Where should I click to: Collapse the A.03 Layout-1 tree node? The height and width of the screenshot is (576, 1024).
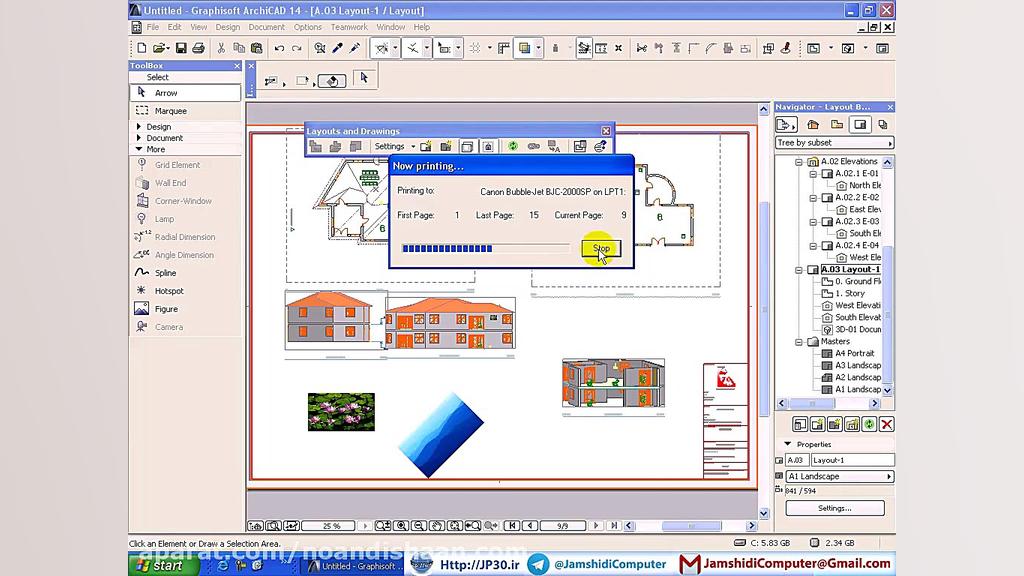[x=799, y=270]
